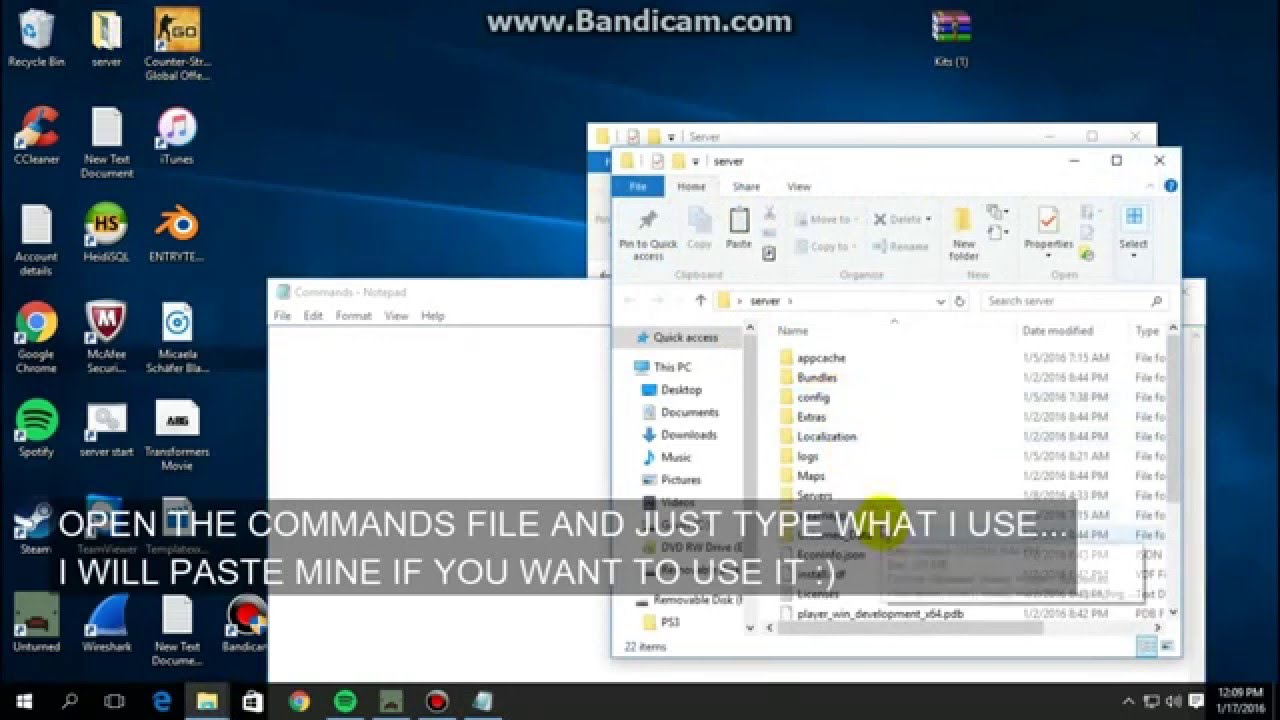Open the Help menu in Notepad
Screen dimensions: 1280x720
tap(432, 315)
